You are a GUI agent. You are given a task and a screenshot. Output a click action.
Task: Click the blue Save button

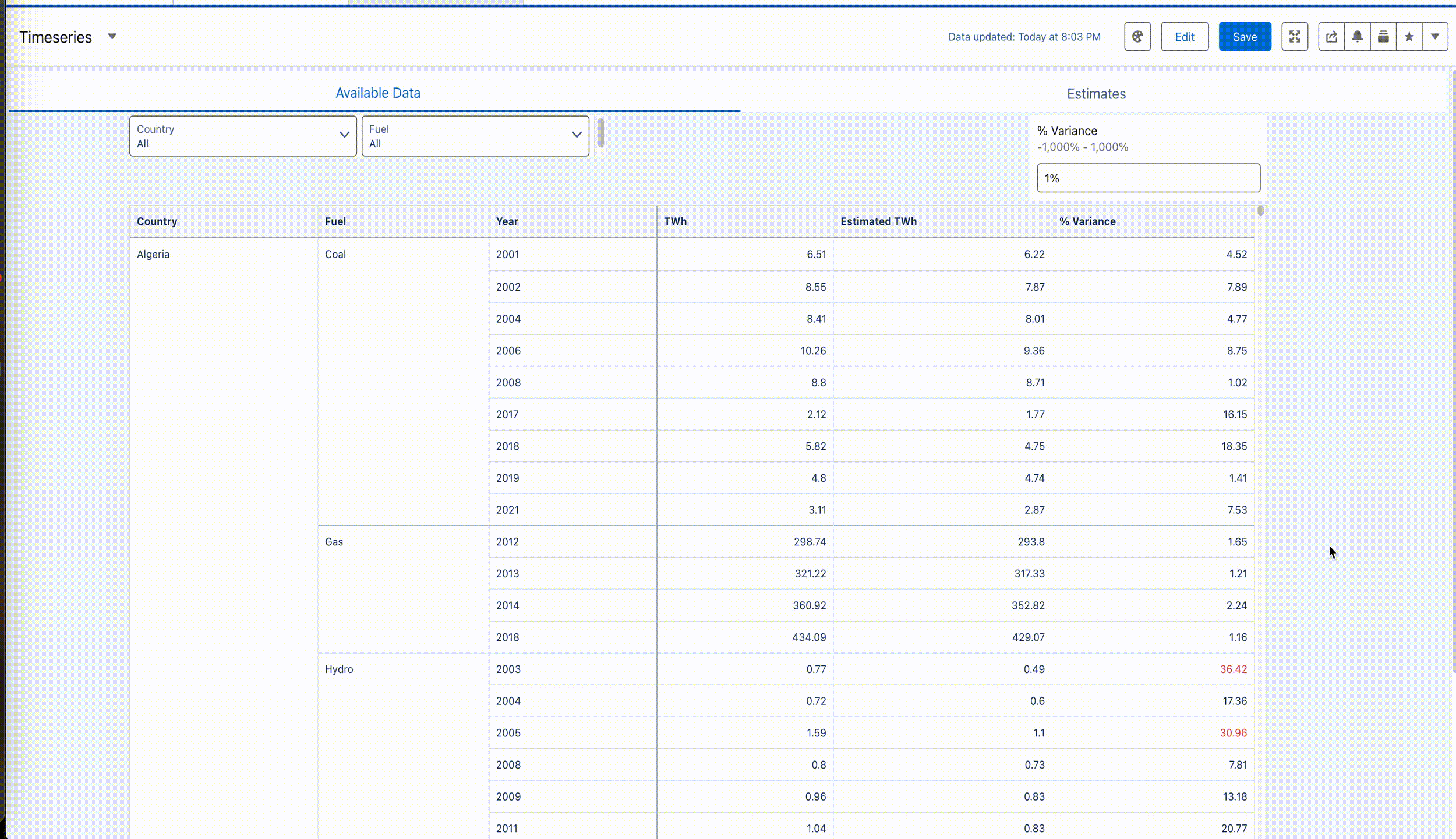1245,37
